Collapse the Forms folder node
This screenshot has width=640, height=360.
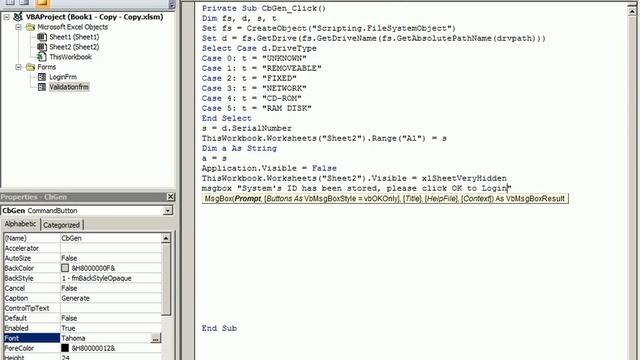(x=18, y=67)
